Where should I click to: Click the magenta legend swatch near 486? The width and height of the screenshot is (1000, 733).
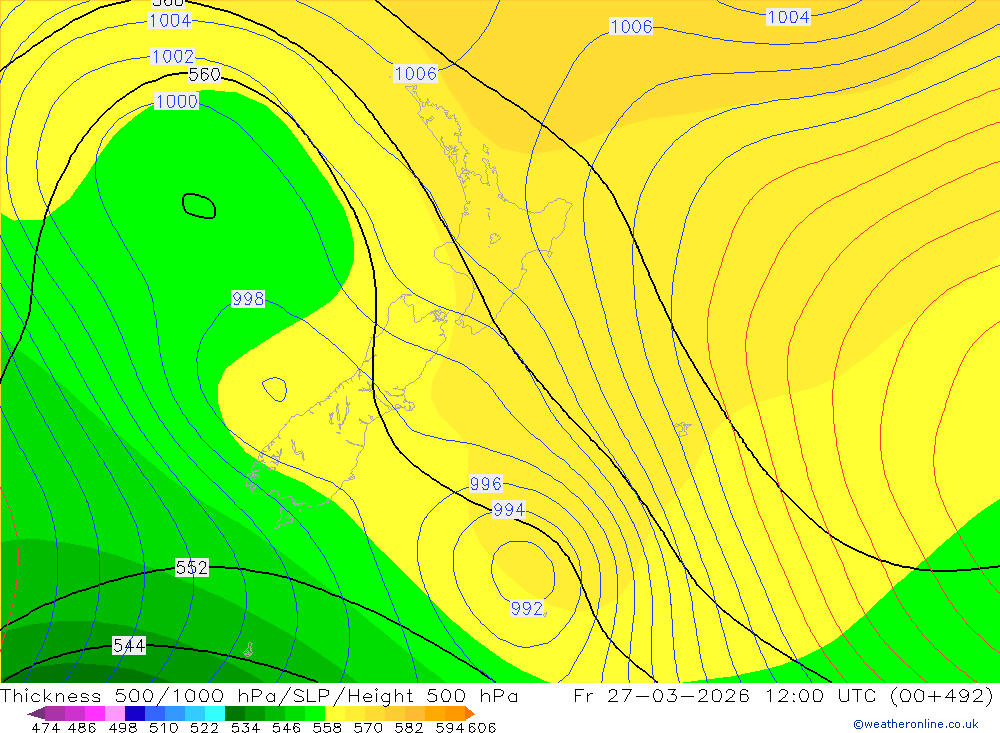tap(94, 713)
